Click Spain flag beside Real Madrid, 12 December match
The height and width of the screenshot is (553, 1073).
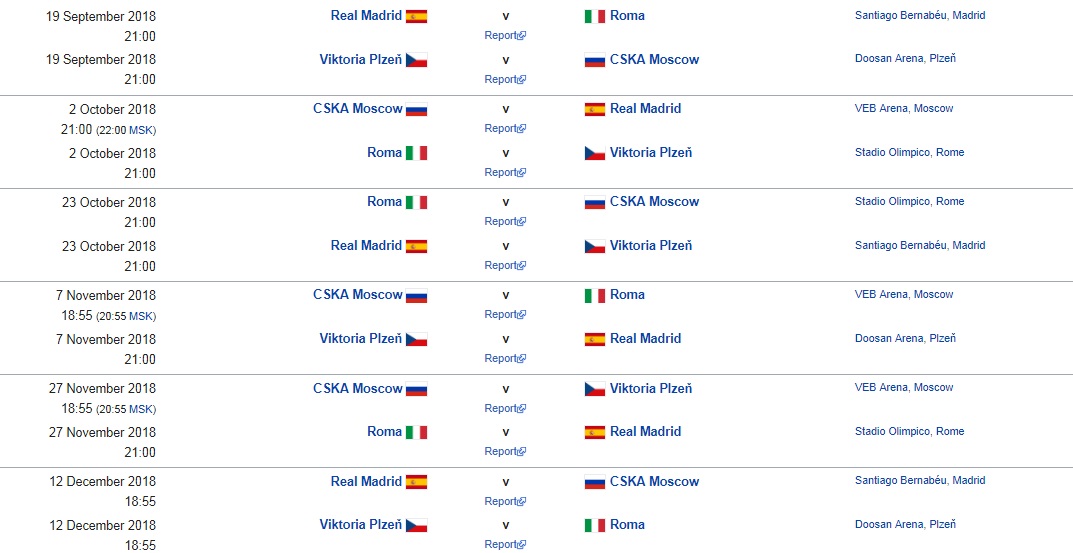tap(416, 482)
